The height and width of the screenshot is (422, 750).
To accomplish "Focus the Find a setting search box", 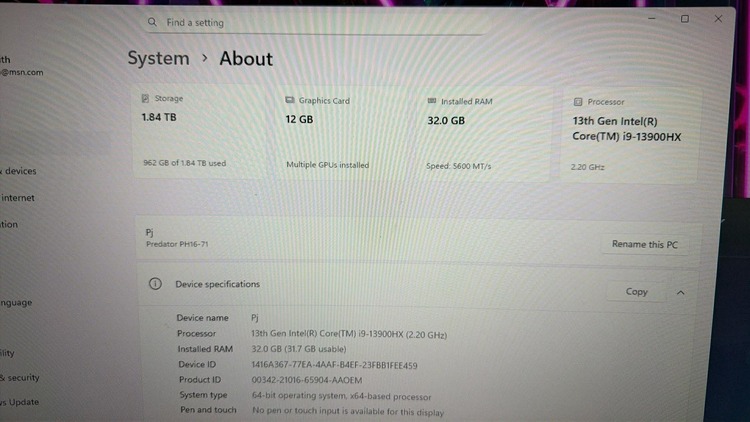I will [x=310, y=22].
